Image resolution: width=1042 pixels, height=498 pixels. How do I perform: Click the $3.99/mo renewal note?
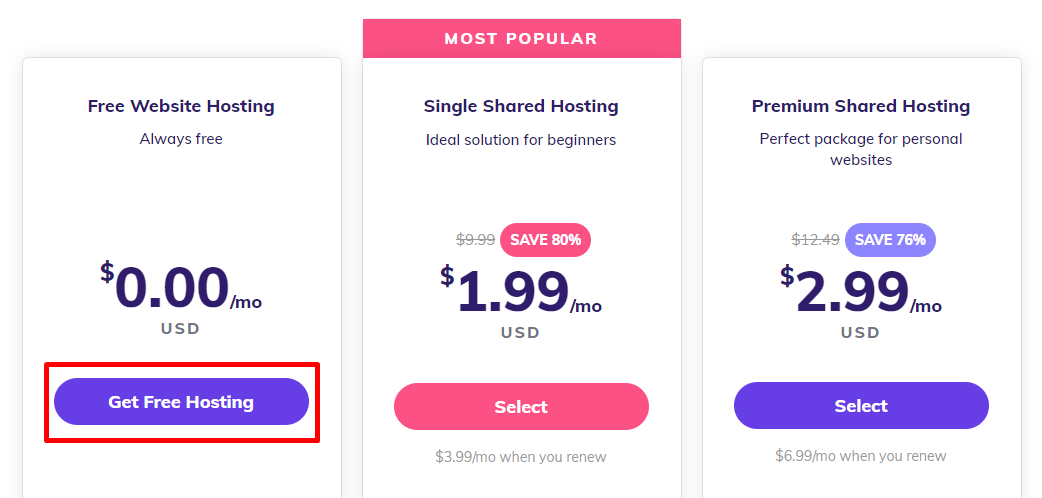pos(521,457)
